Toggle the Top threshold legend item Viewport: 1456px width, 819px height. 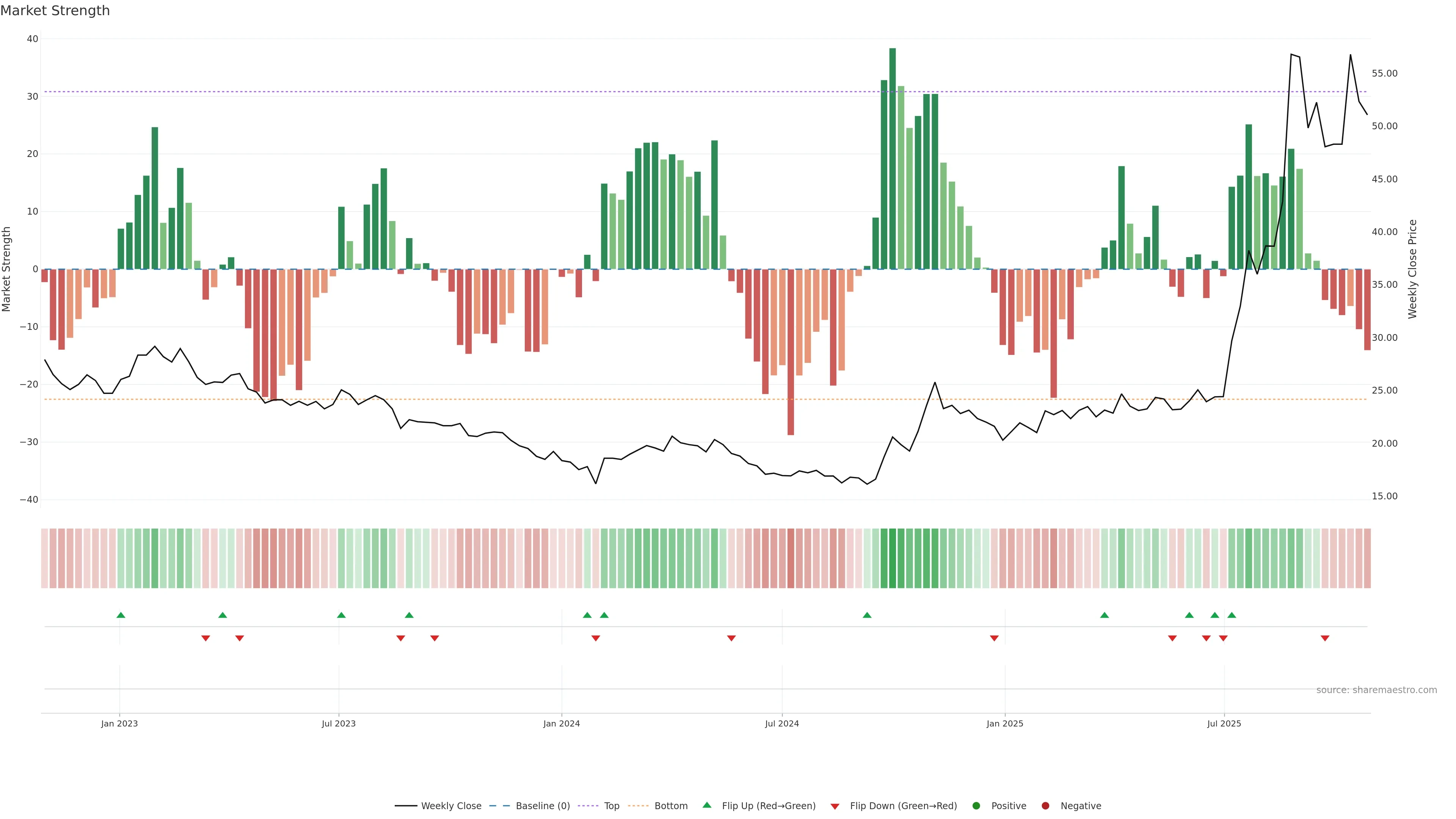click(611, 805)
